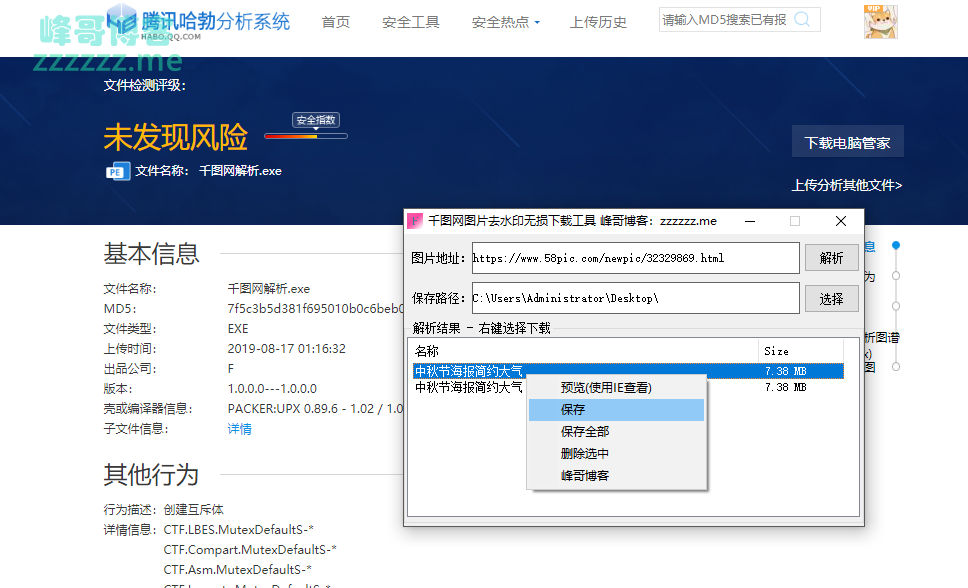Click the Tencent Habo logo icon
This screenshot has height=588, width=968.
tap(122, 21)
